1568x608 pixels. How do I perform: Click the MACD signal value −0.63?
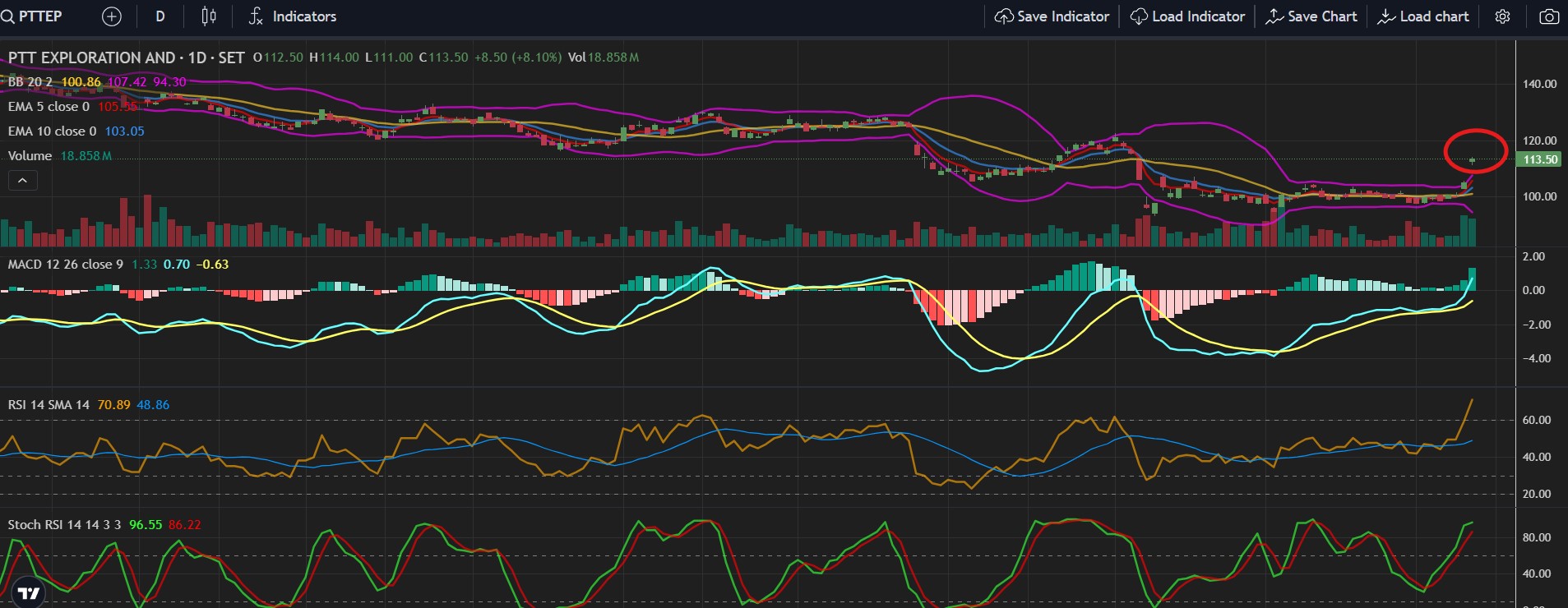click(212, 265)
